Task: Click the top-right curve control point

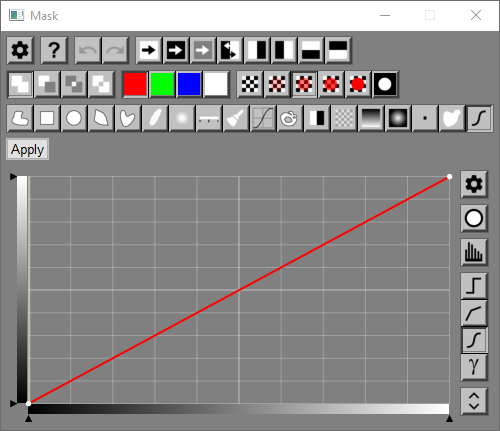Action: (449, 177)
